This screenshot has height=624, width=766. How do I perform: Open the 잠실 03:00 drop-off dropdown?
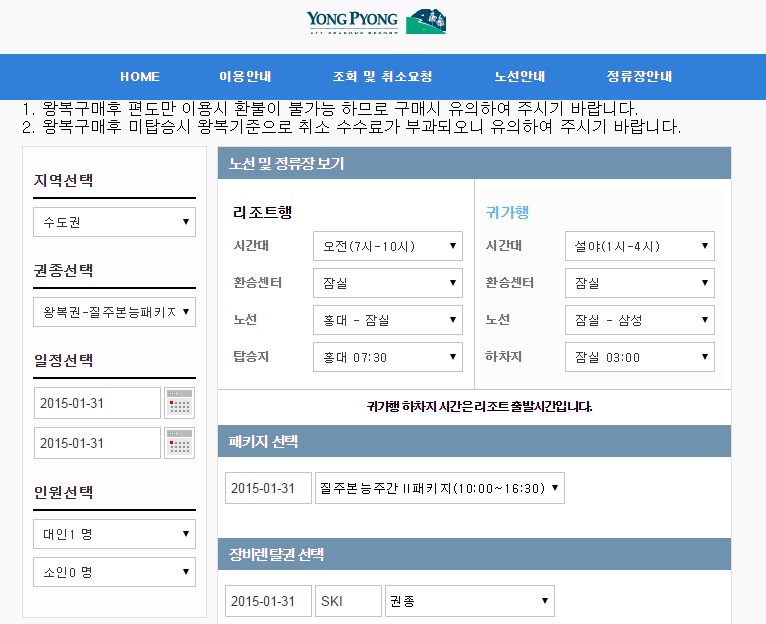pyautogui.click(x=640, y=357)
